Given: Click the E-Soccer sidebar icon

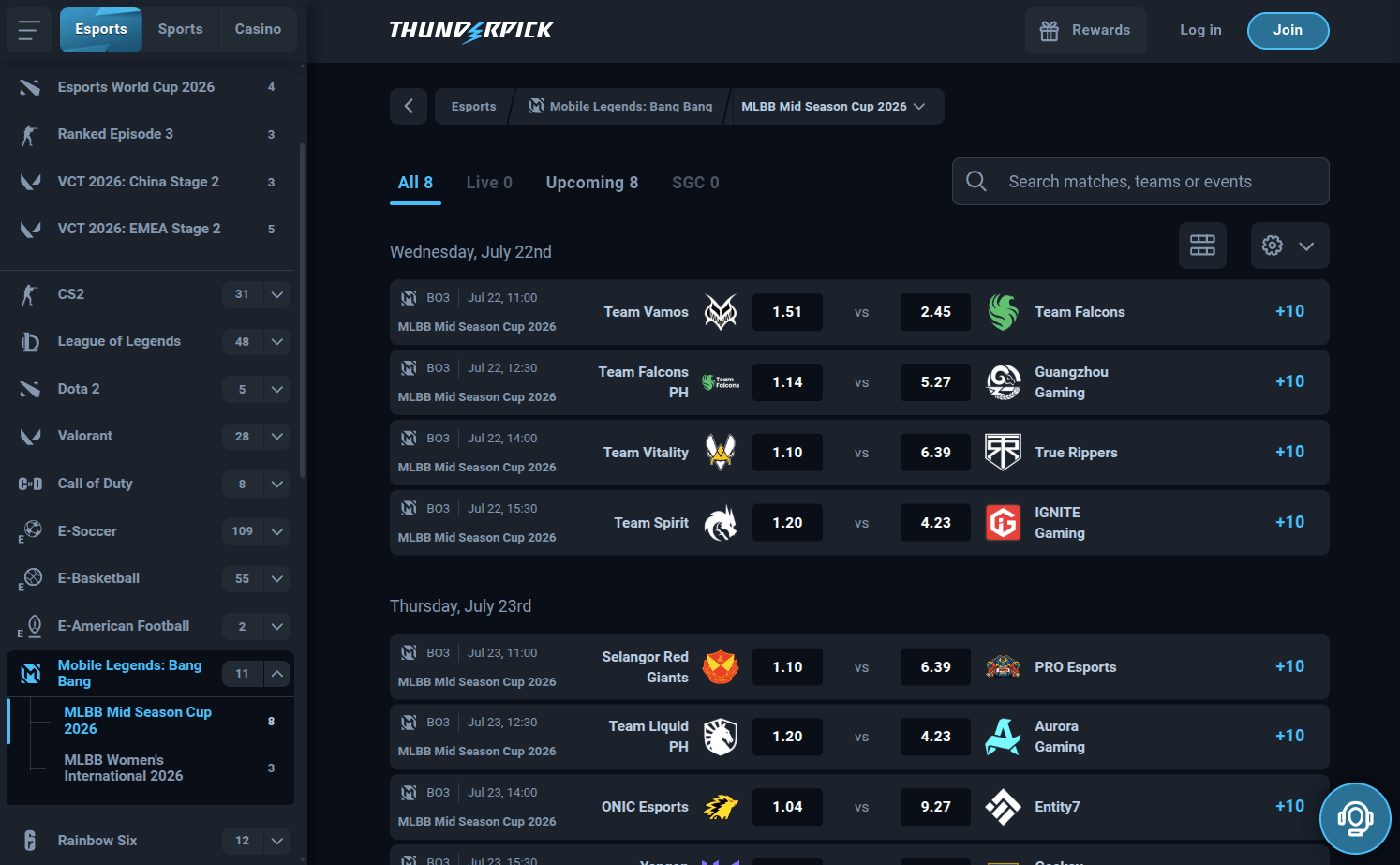Looking at the screenshot, I should click(30, 531).
